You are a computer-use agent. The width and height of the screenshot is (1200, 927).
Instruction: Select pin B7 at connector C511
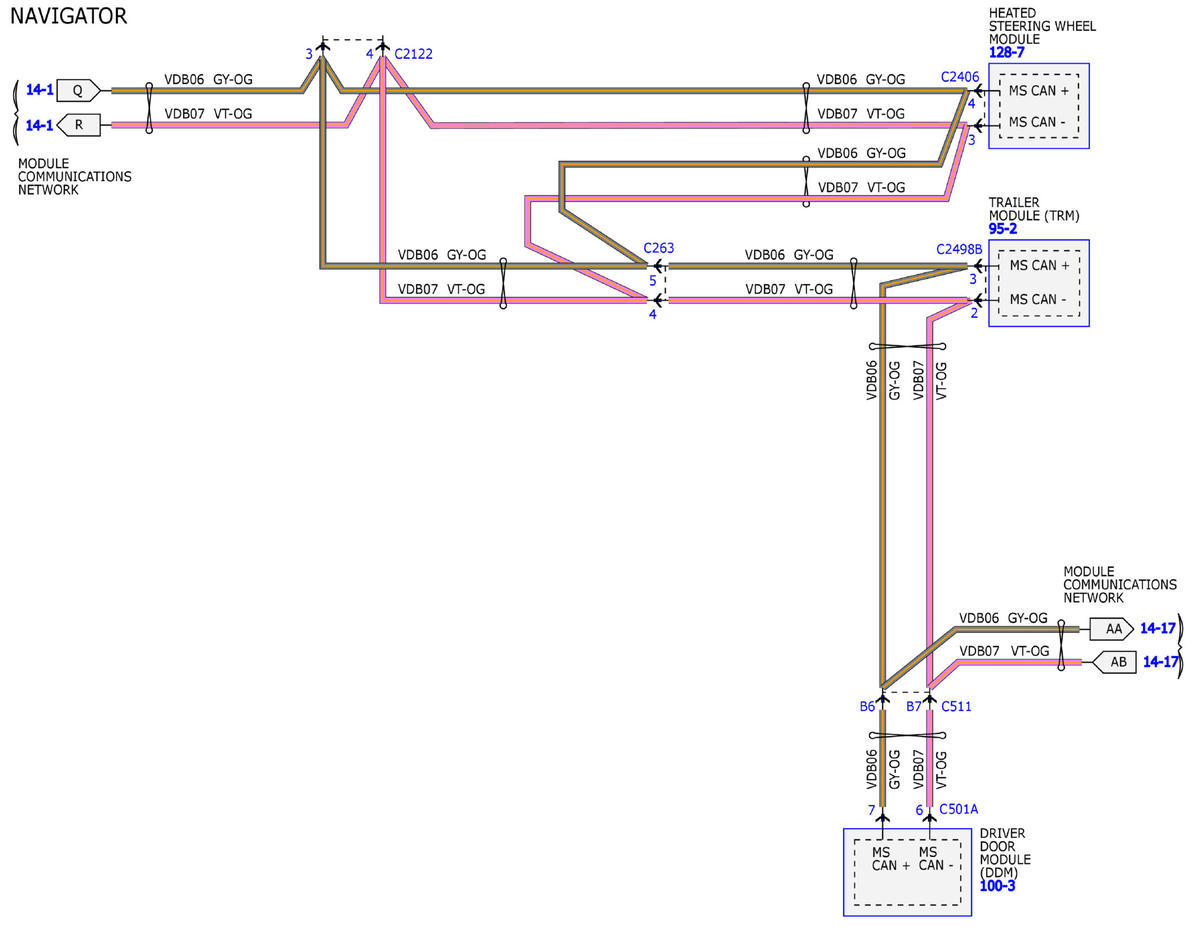tap(914, 706)
